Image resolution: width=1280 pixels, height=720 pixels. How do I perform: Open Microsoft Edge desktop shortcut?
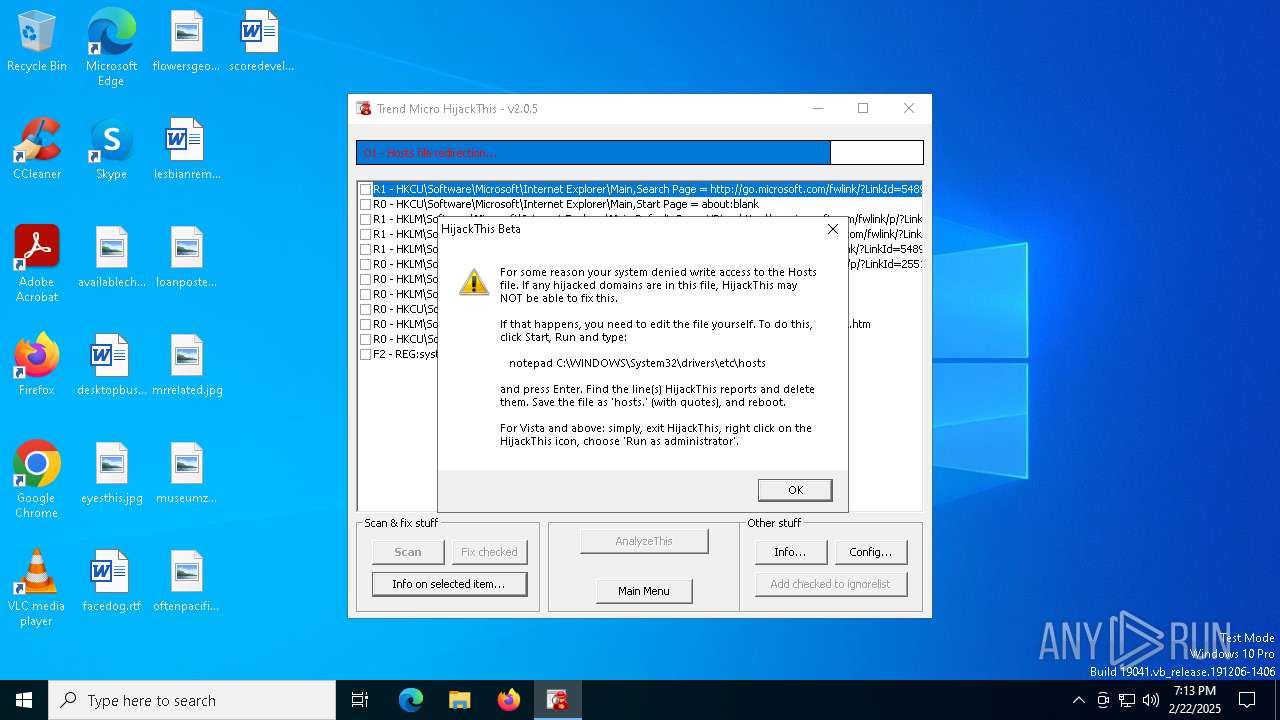click(111, 48)
